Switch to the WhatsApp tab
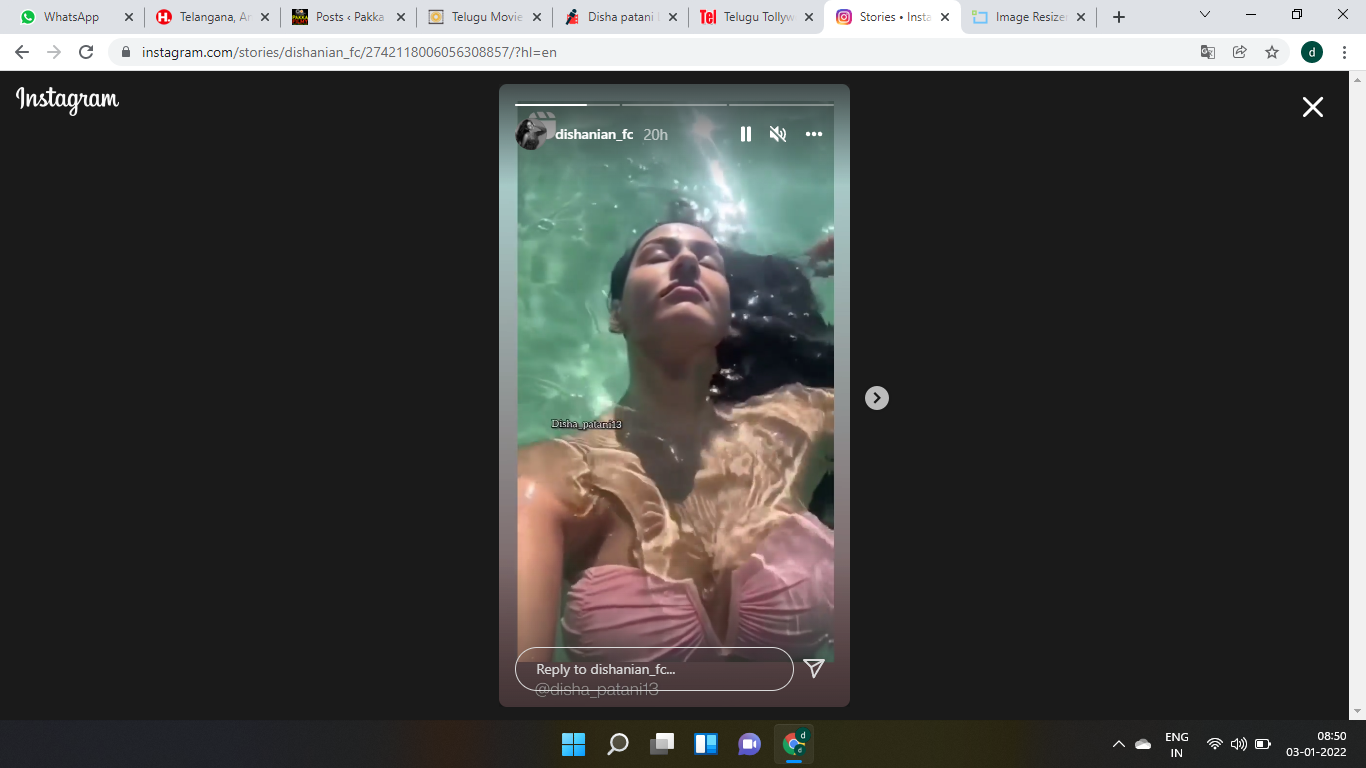Screen dimensions: 1366x768 click(x=70, y=17)
